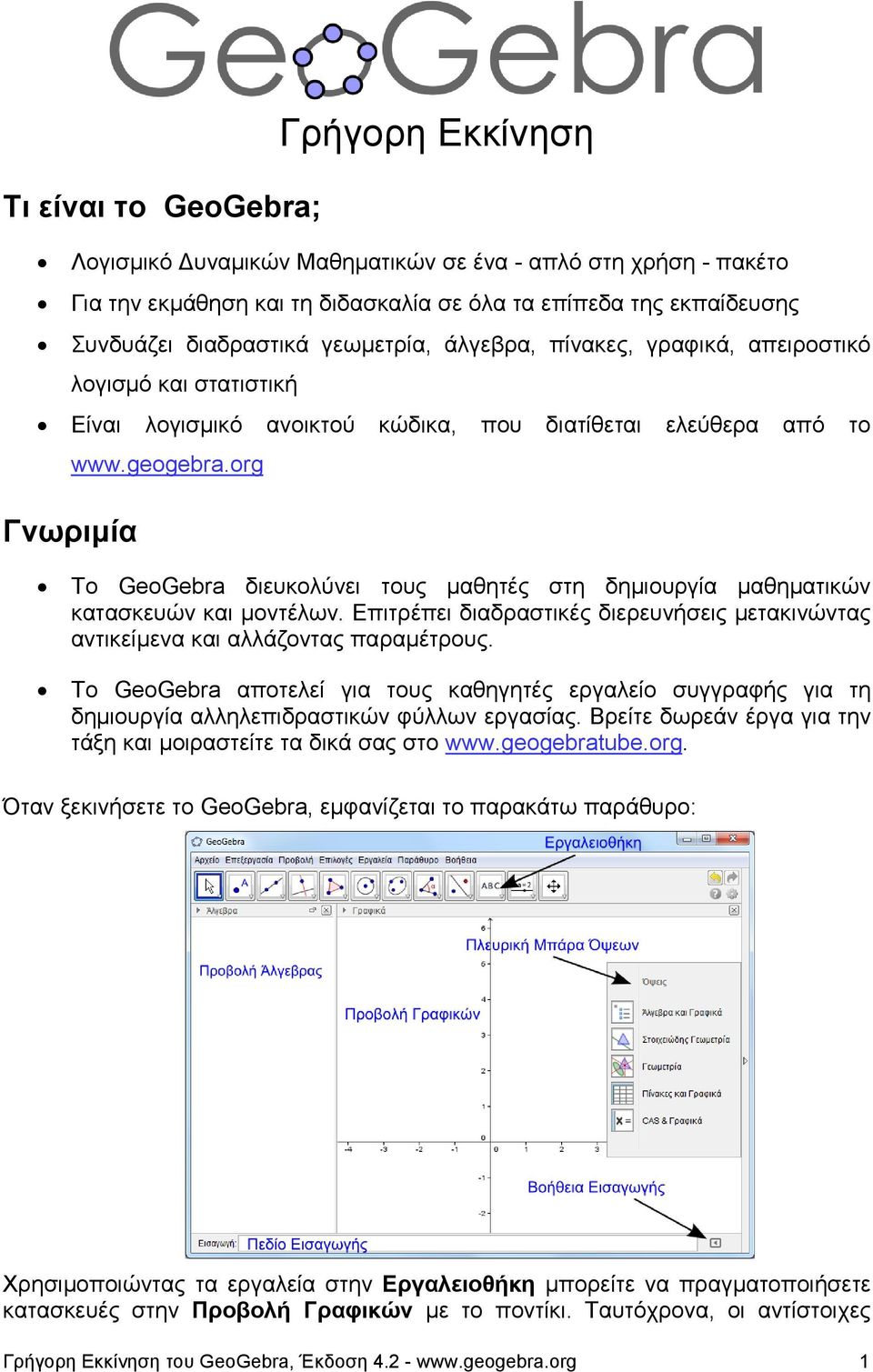873x1372 pixels.
Task: Open the input help button
Action: pyautogui.click(x=715, y=1243)
